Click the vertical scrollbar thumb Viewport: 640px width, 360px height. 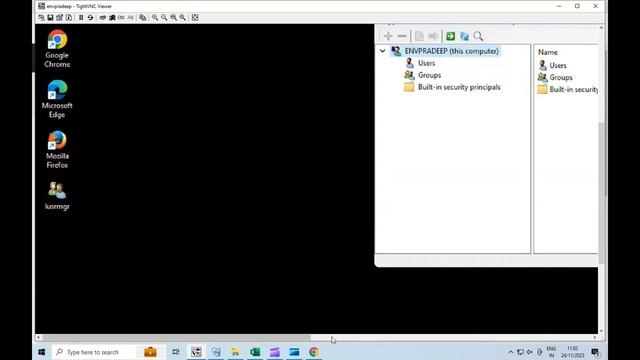[601, 192]
